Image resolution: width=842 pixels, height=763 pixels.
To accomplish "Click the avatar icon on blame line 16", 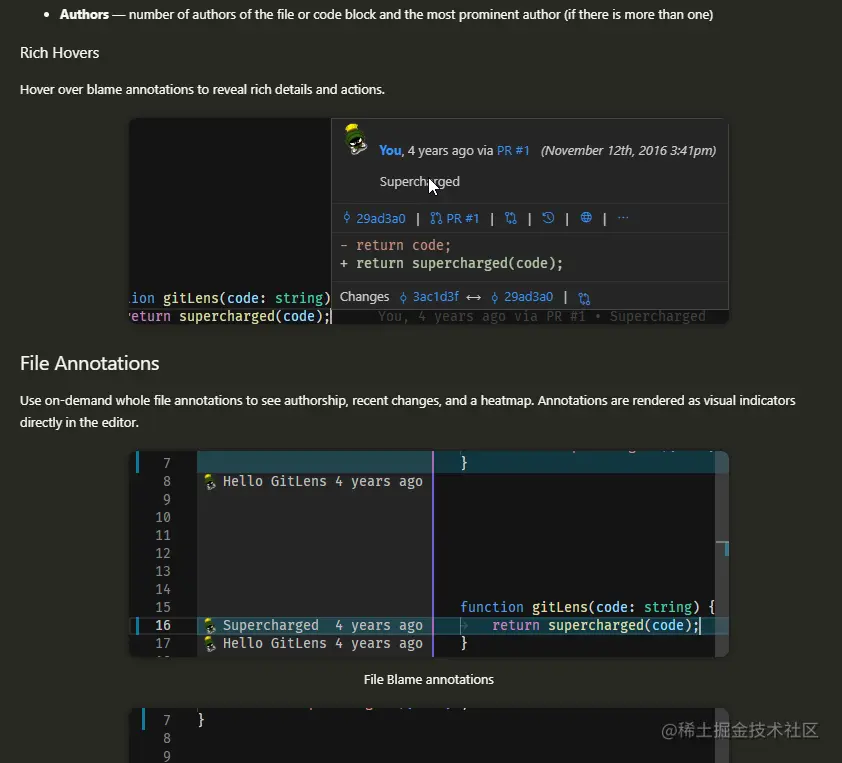I will point(210,626).
